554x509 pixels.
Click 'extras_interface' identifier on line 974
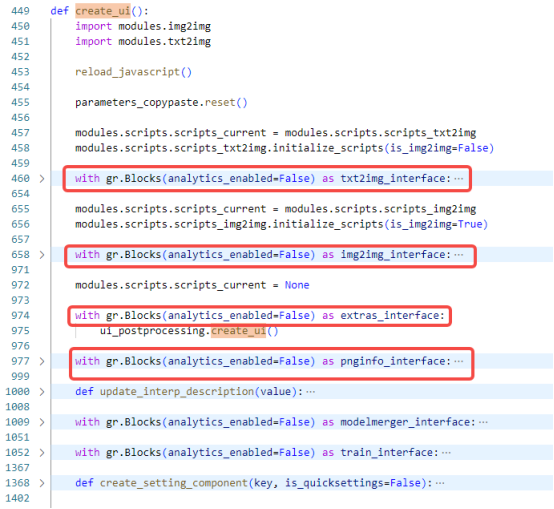pyautogui.click(x=390, y=315)
